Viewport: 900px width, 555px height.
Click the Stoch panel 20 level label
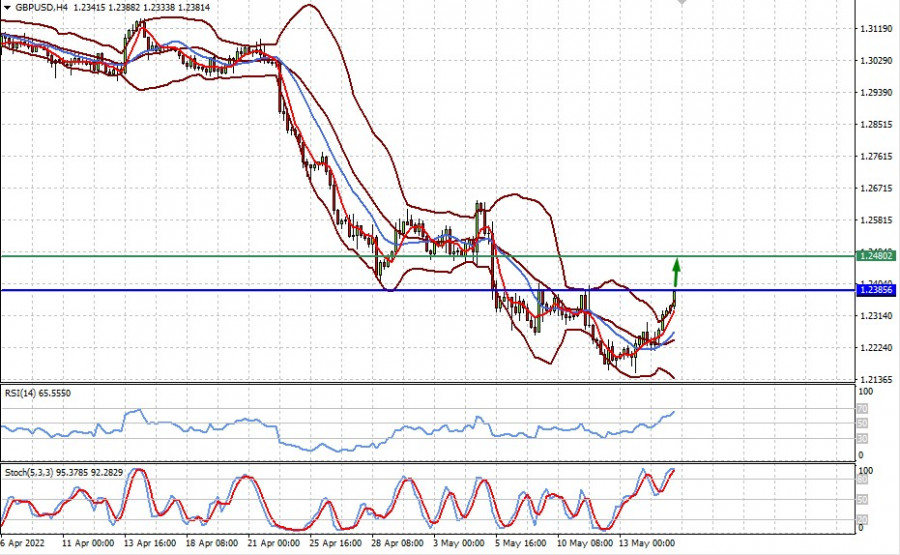(862, 520)
